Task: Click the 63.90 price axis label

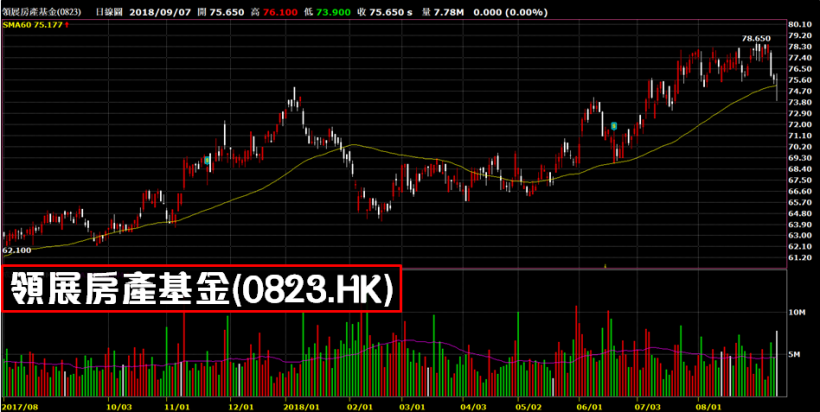Action: coord(800,224)
